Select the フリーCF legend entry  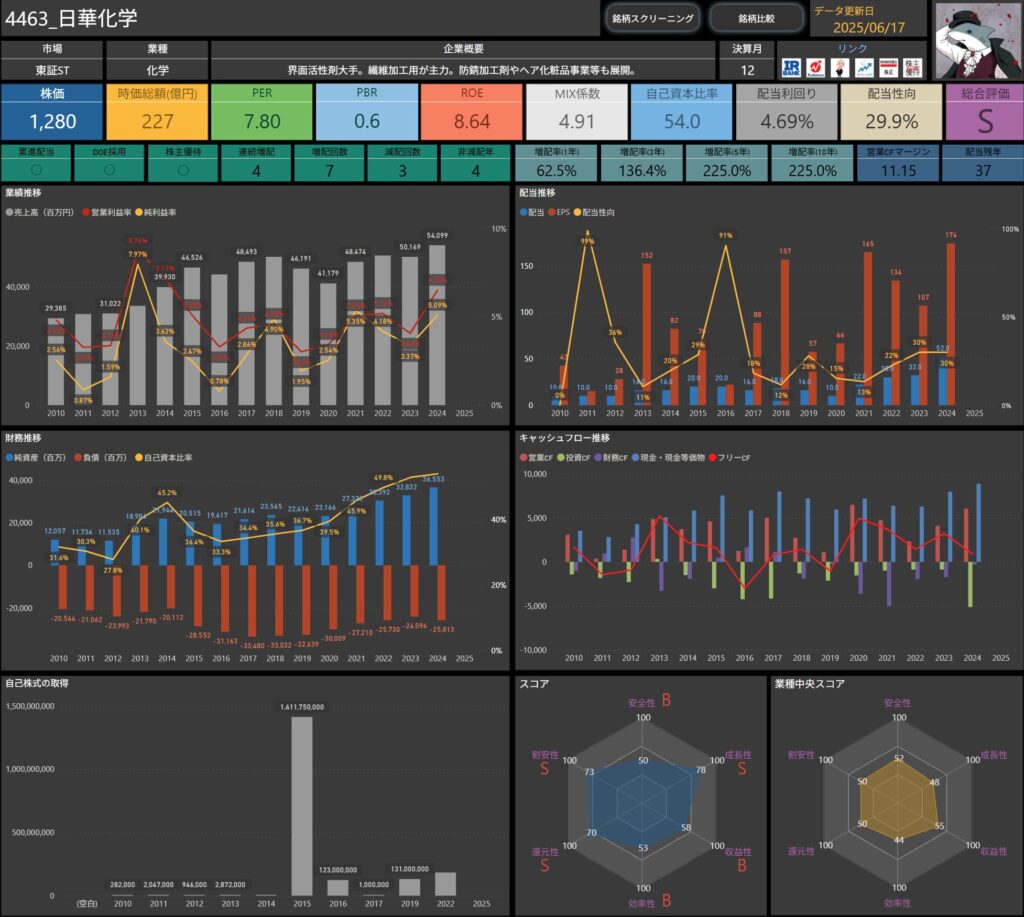(x=729, y=457)
